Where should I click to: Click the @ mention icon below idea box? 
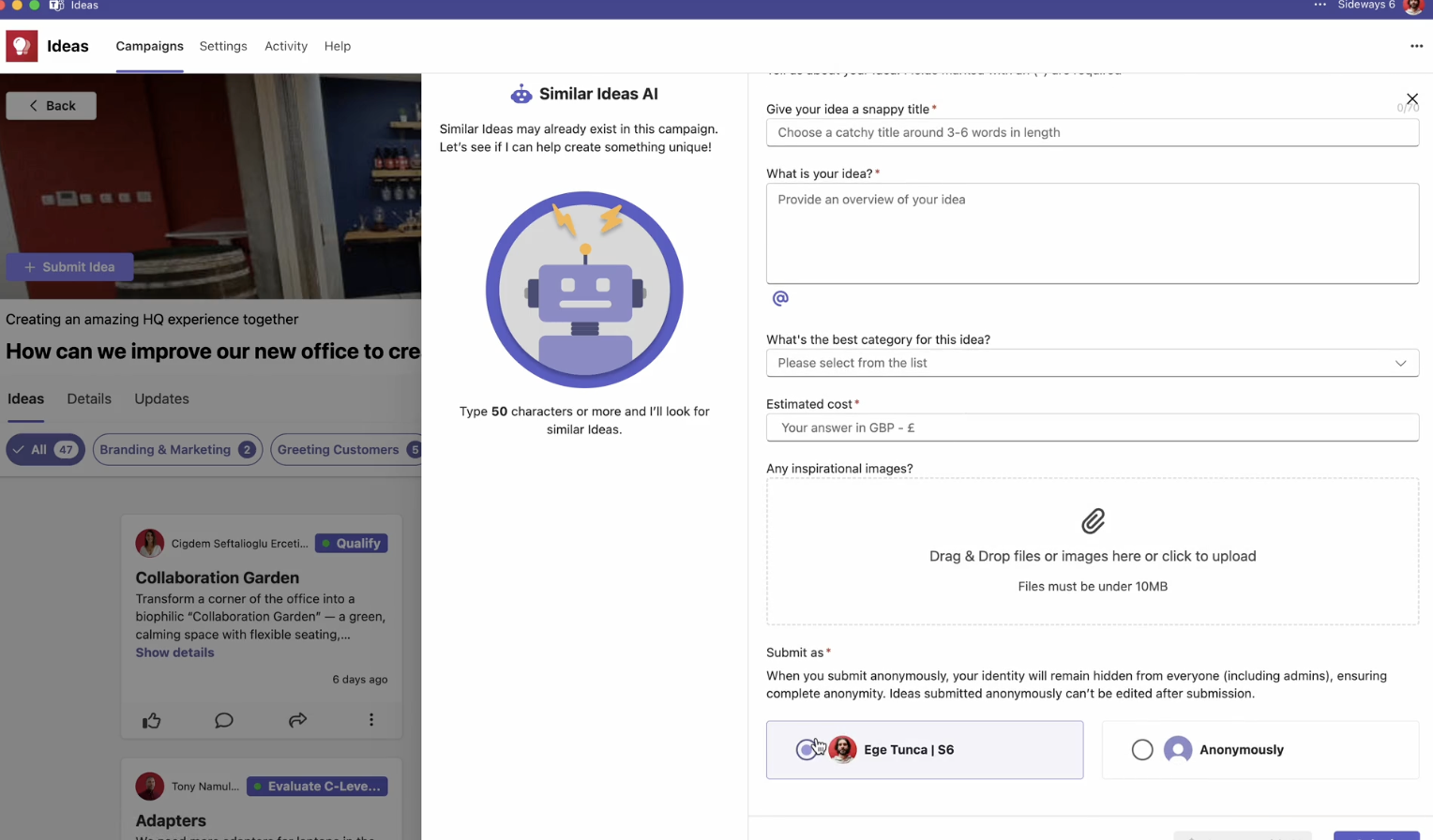pos(779,298)
